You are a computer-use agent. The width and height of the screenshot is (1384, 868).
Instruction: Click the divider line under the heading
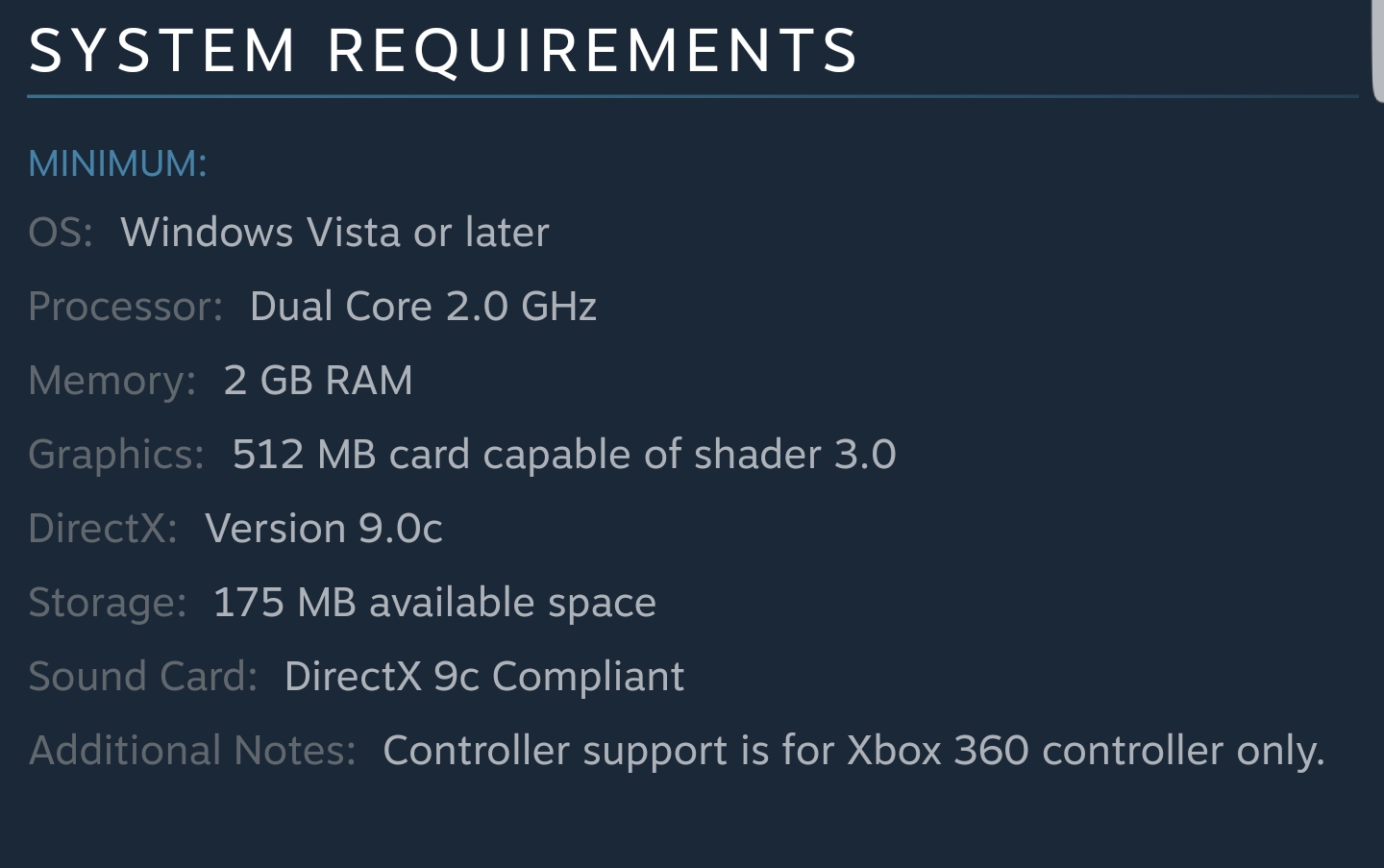(x=692, y=96)
